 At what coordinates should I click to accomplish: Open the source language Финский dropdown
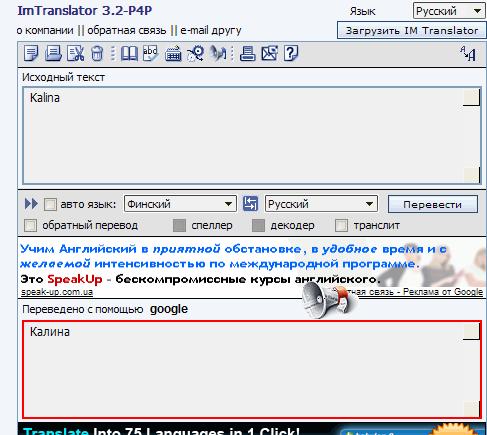pos(180,204)
